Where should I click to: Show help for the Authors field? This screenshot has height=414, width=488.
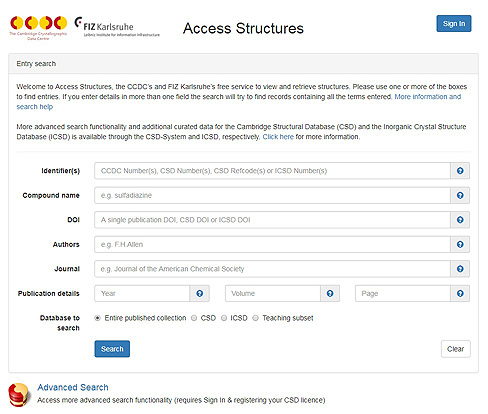[x=460, y=244]
